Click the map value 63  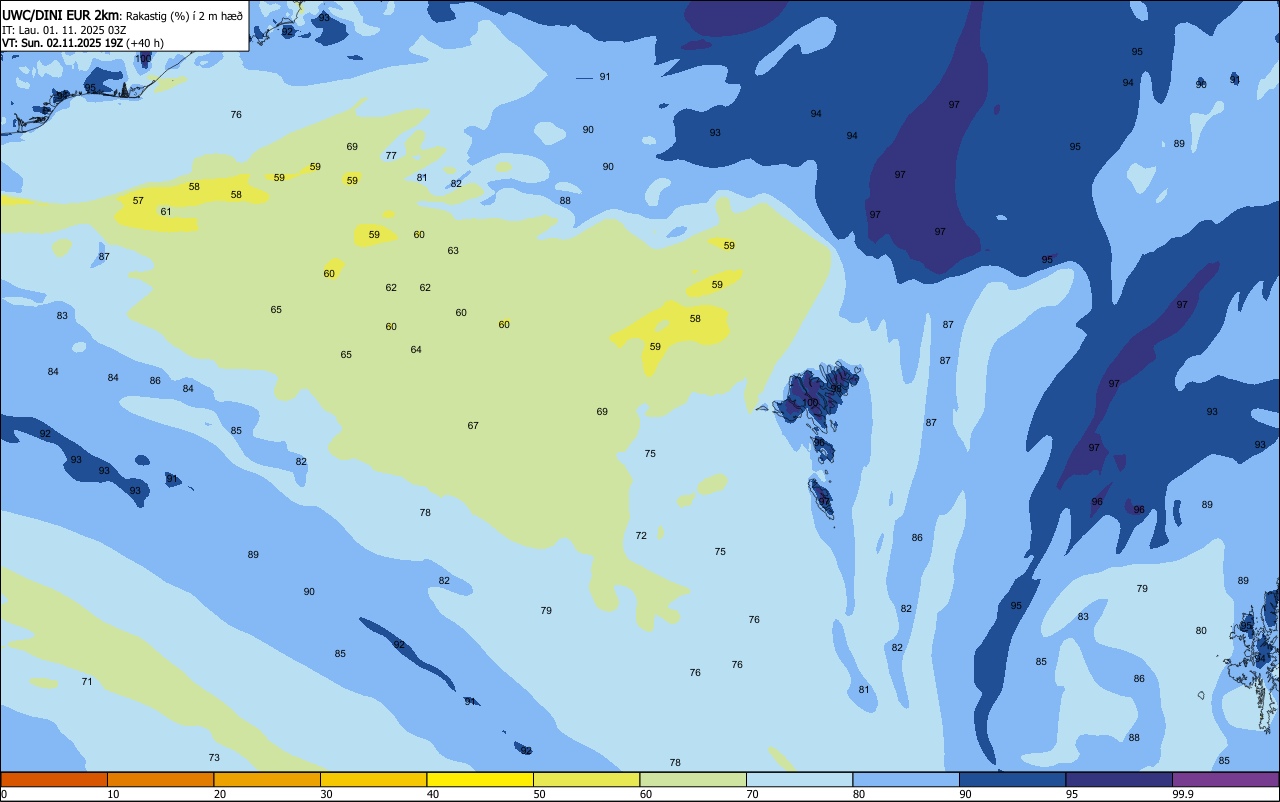453,251
